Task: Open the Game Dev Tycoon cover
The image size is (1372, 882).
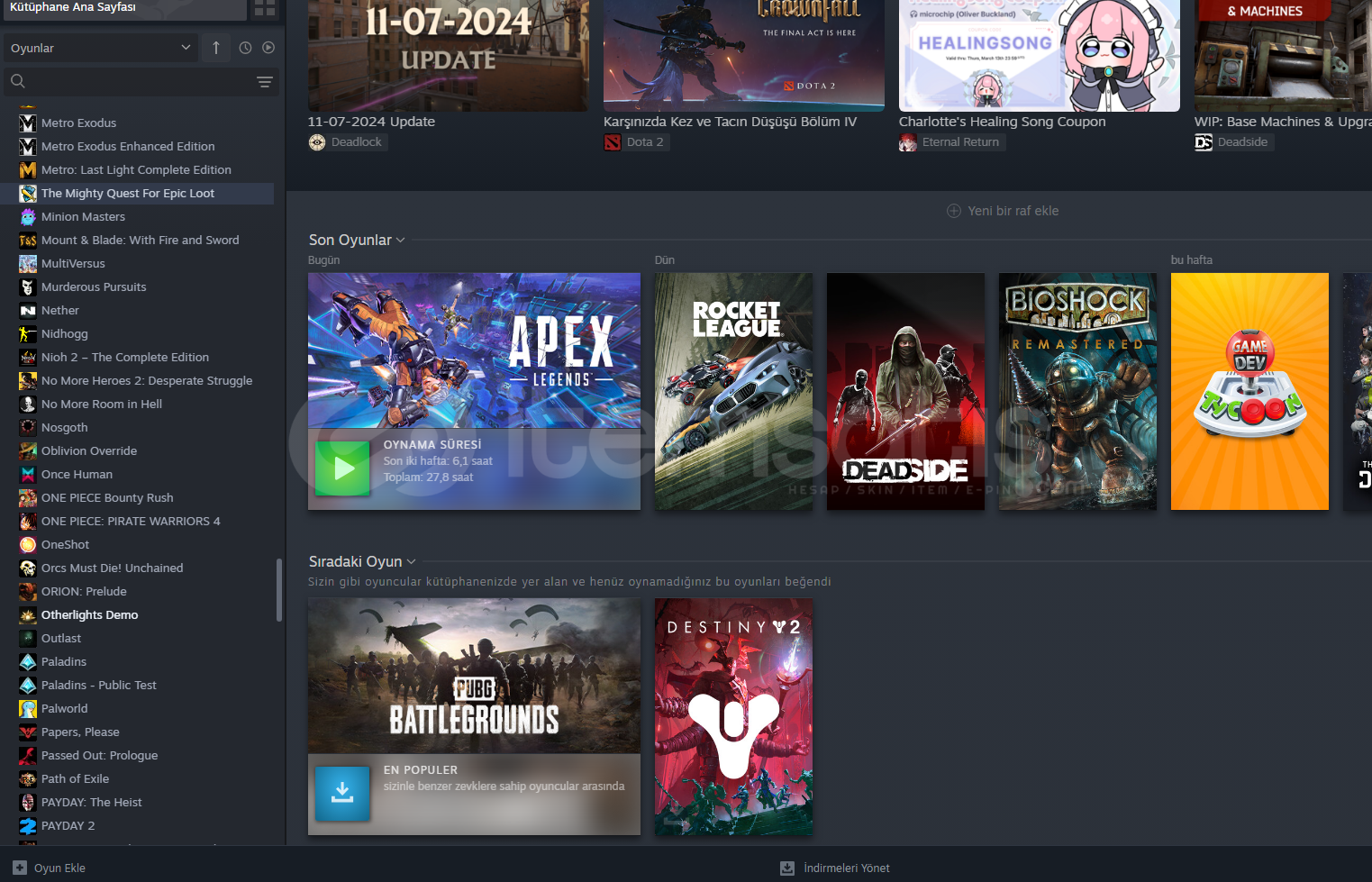Action: click(1249, 391)
